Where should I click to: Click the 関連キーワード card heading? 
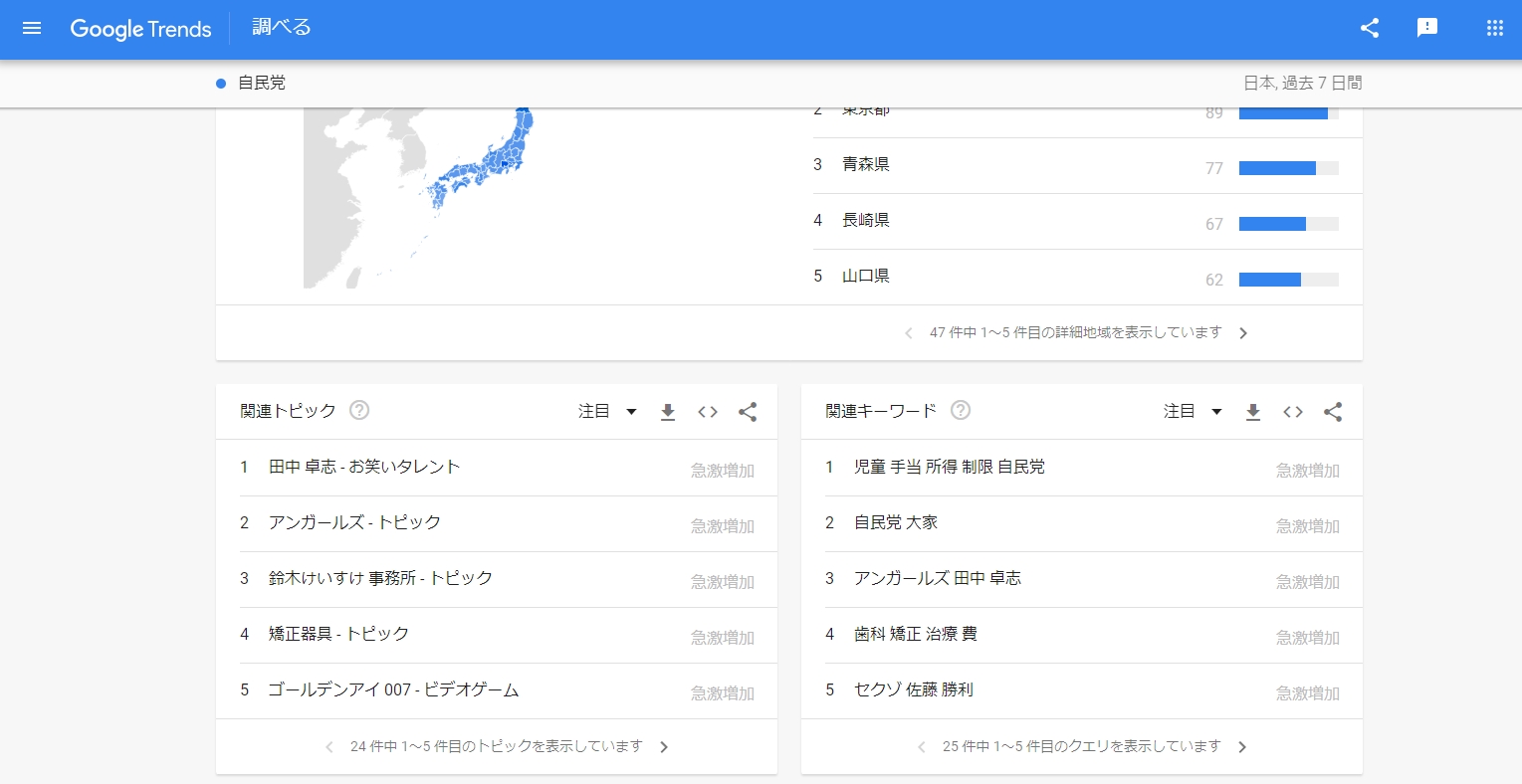coord(881,411)
